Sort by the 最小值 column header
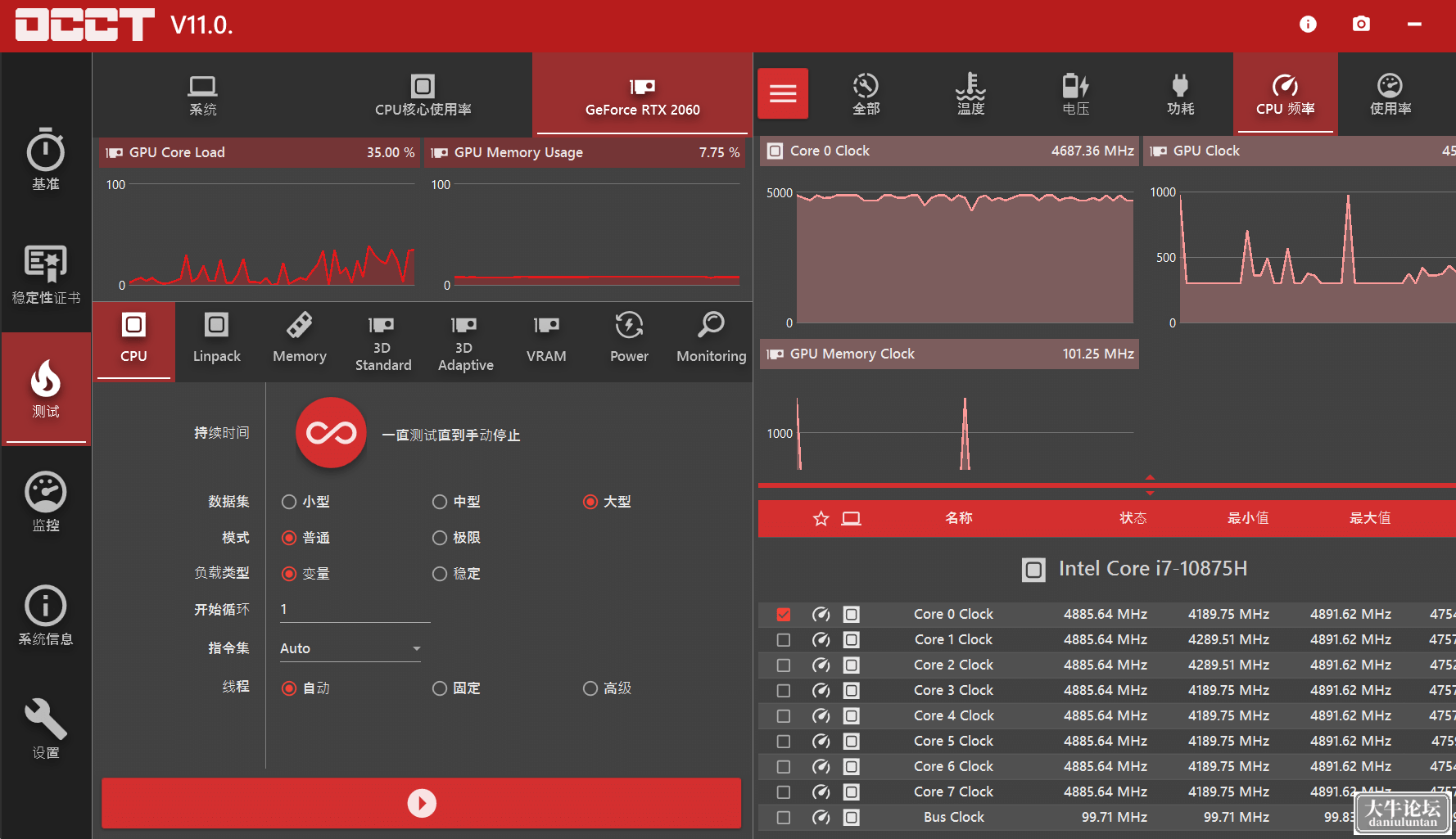 tap(1248, 518)
